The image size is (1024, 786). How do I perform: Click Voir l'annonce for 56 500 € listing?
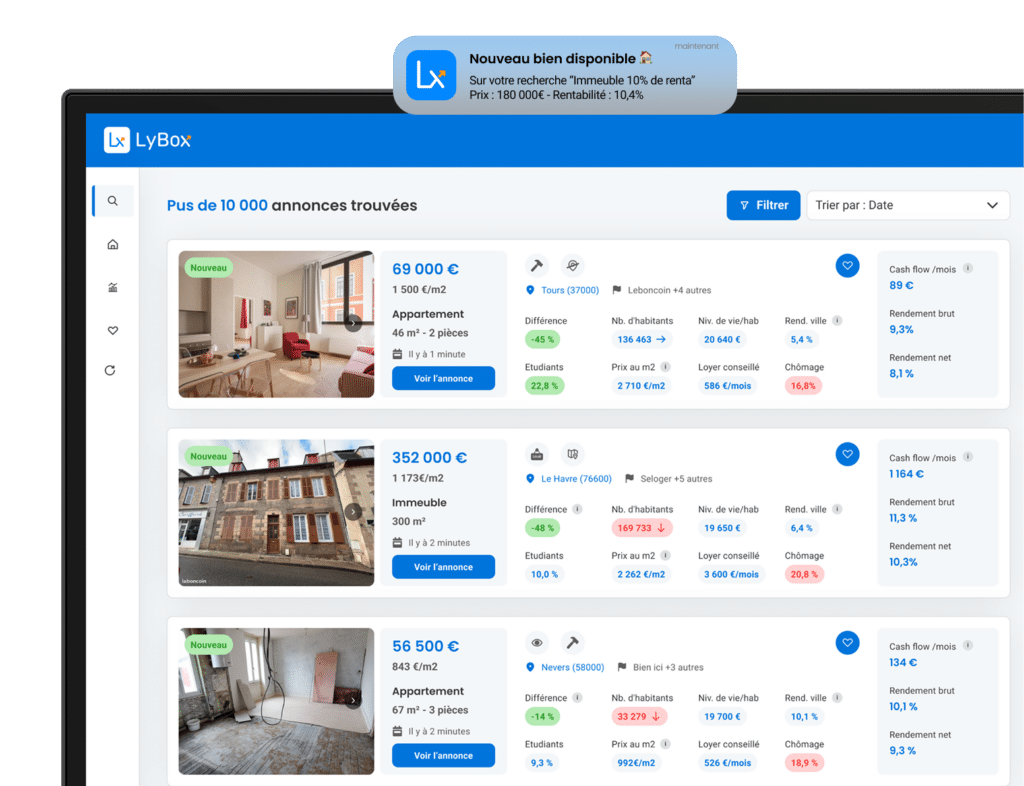[443, 756]
